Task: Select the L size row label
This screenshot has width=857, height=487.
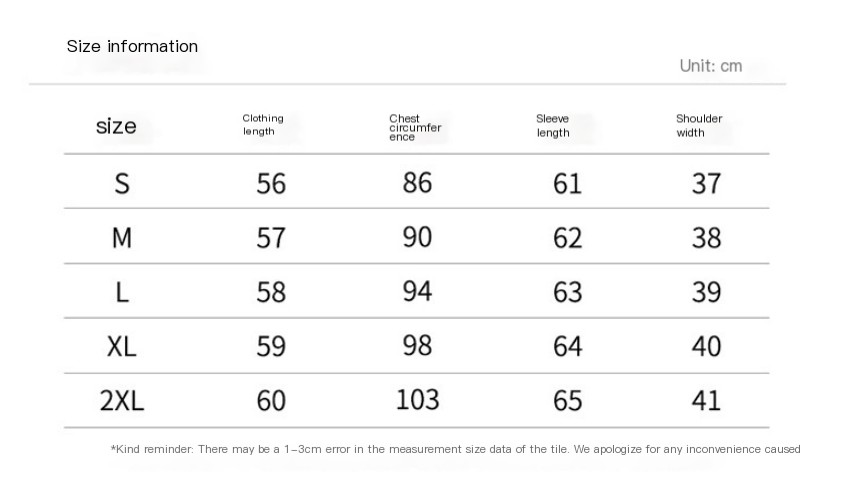Action: click(x=122, y=292)
